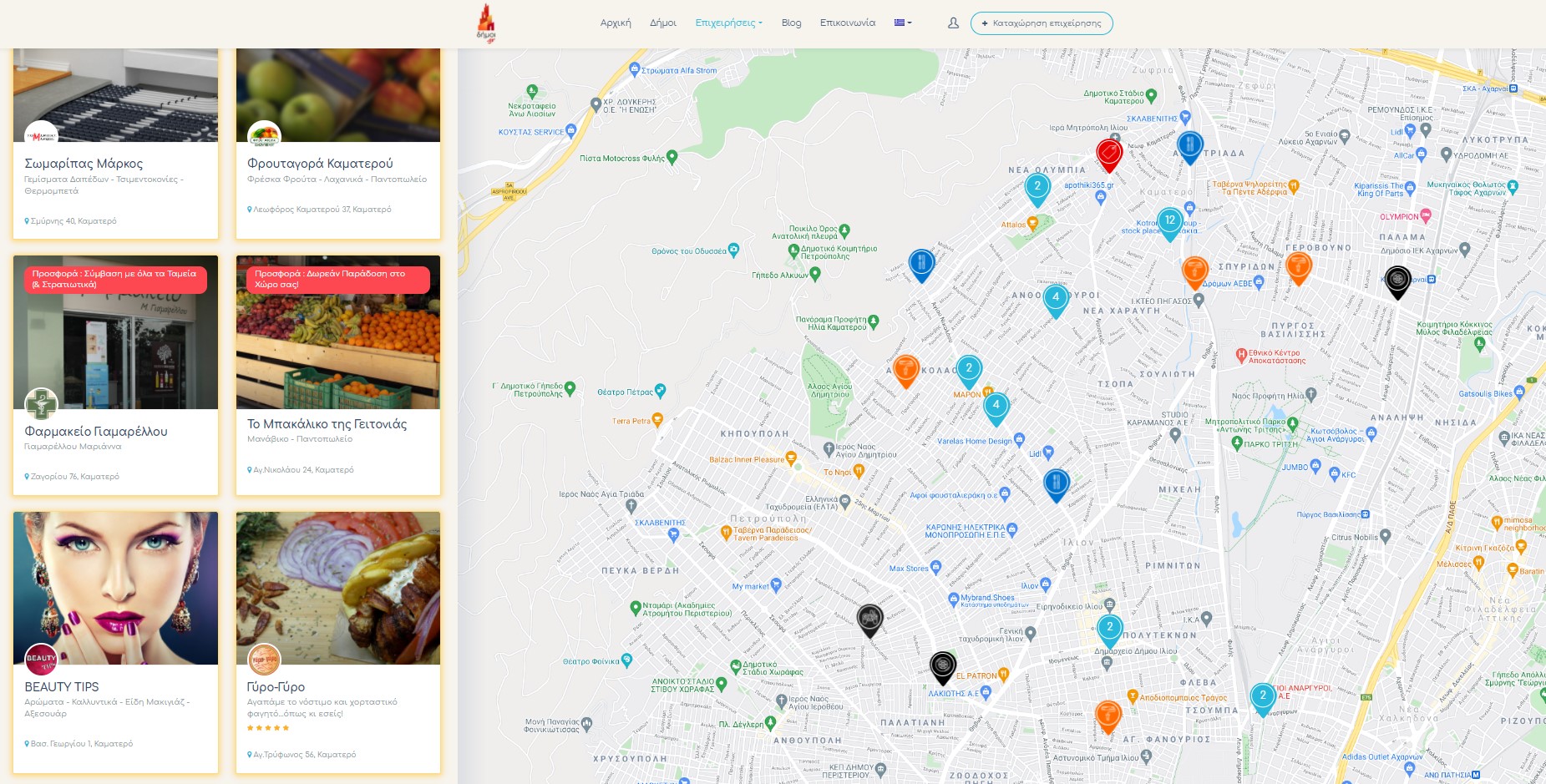Image resolution: width=1546 pixels, height=784 pixels.
Task: Click the flame site logo
Action: [x=486, y=23]
